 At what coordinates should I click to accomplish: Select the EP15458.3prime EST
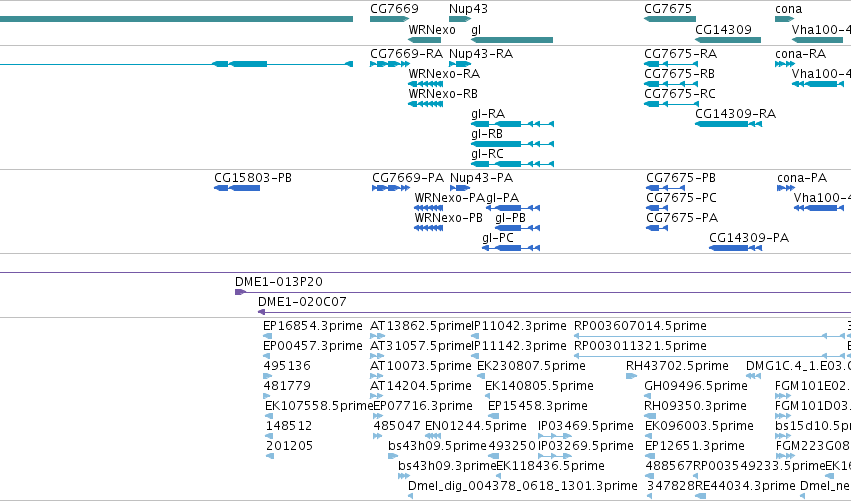click(x=493, y=416)
